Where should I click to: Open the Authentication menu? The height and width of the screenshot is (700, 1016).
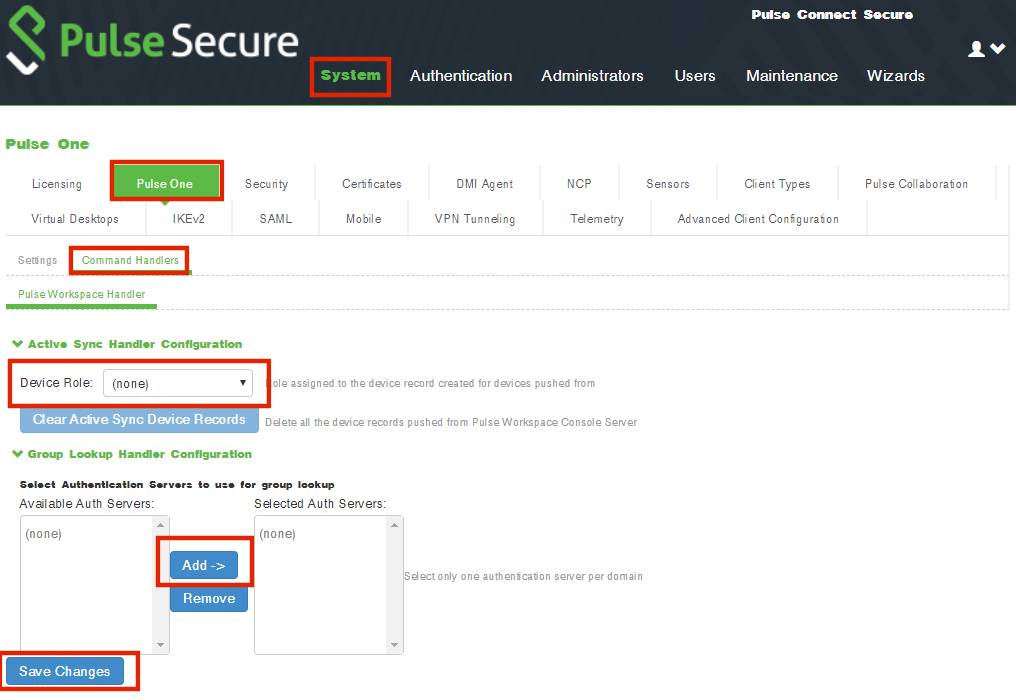pos(461,76)
